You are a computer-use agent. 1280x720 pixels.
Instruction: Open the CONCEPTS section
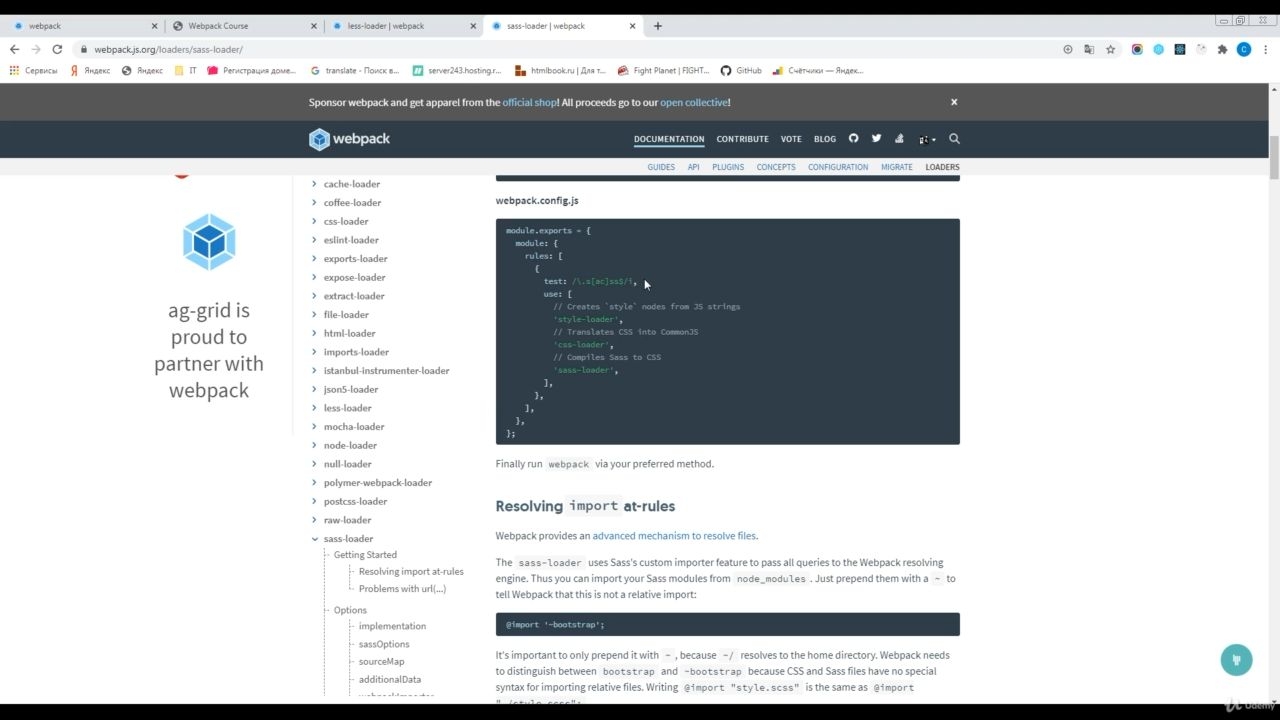point(776,167)
